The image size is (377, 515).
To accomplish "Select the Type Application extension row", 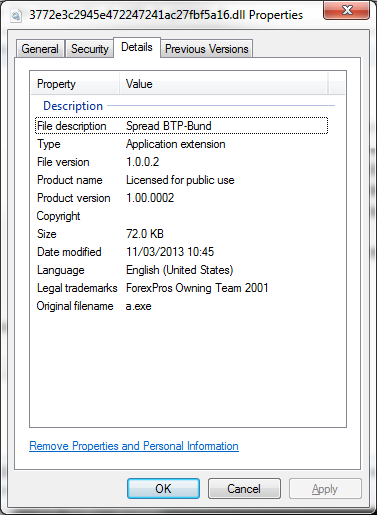I will click(x=181, y=144).
